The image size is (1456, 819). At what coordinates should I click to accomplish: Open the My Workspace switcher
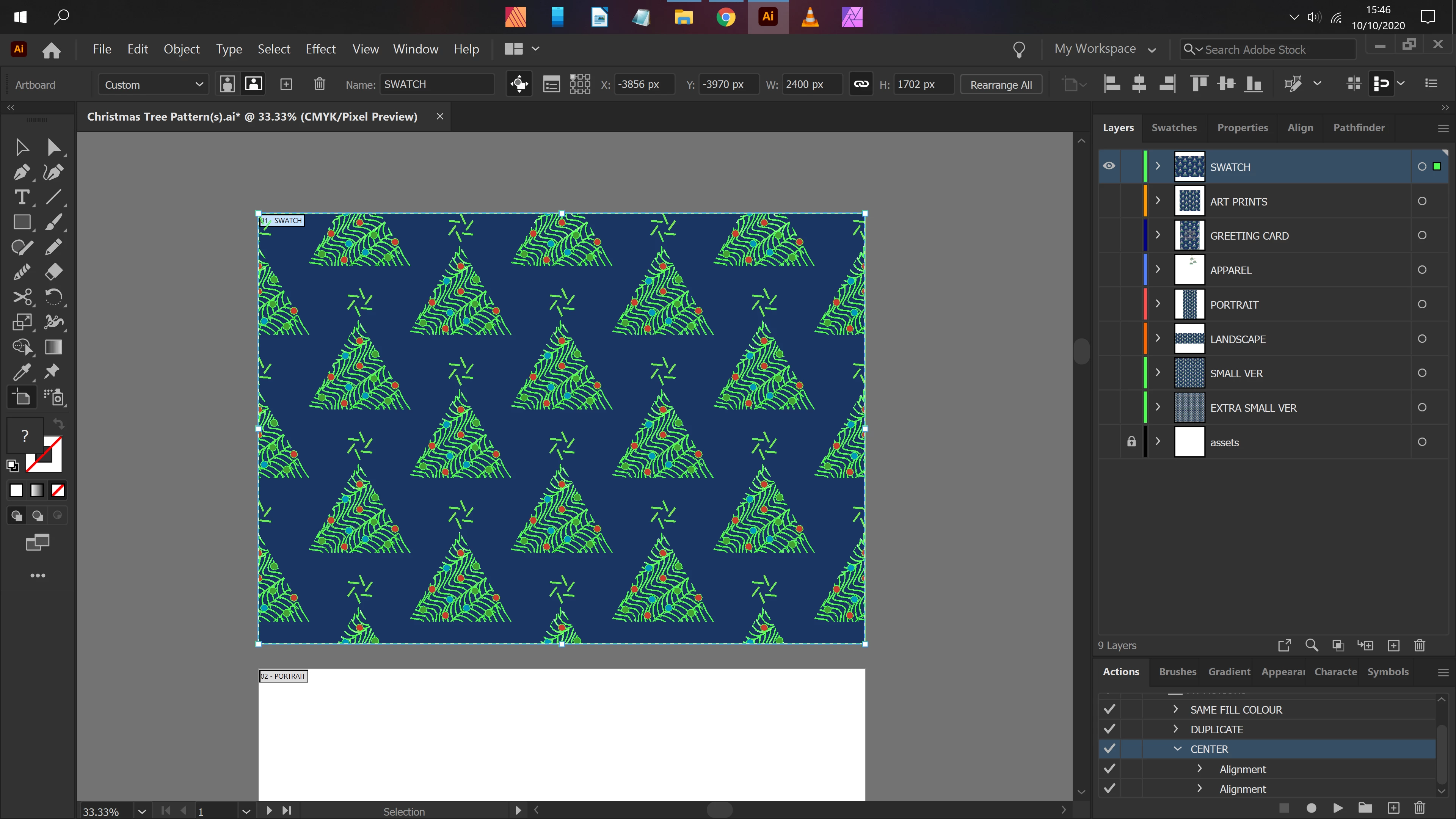pos(1104,49)
